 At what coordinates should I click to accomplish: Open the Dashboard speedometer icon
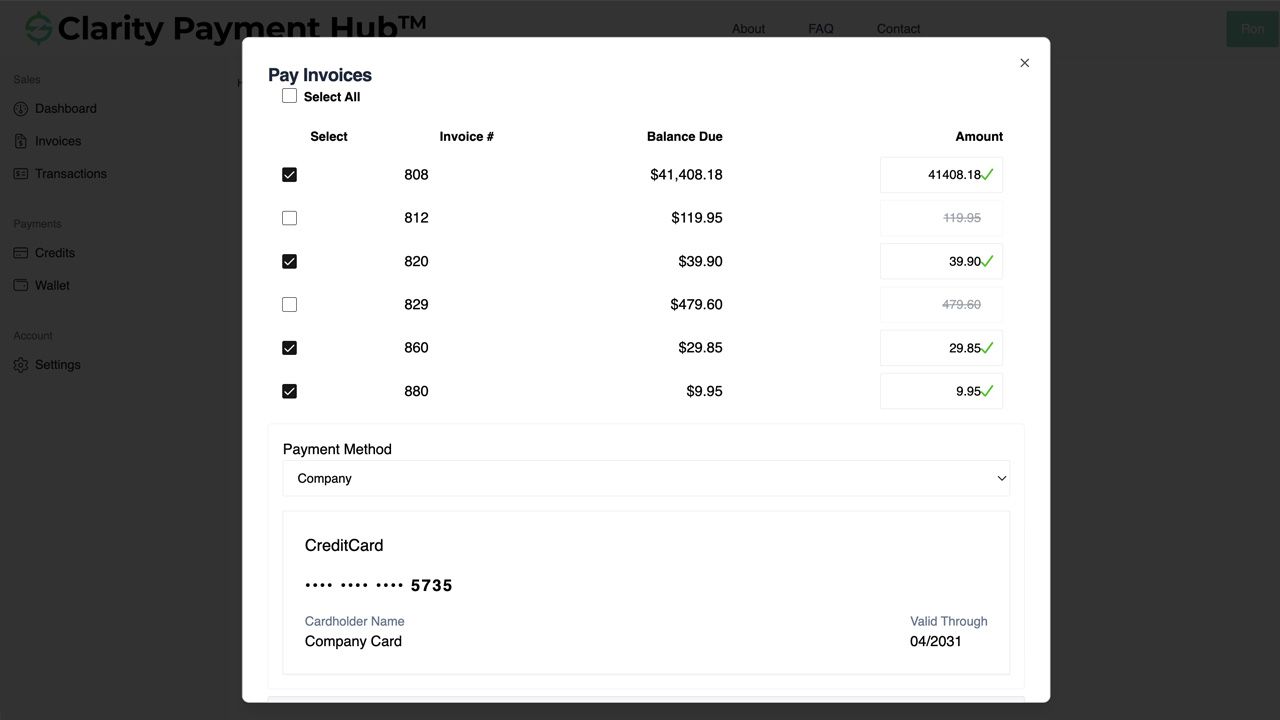coord(21,108)
